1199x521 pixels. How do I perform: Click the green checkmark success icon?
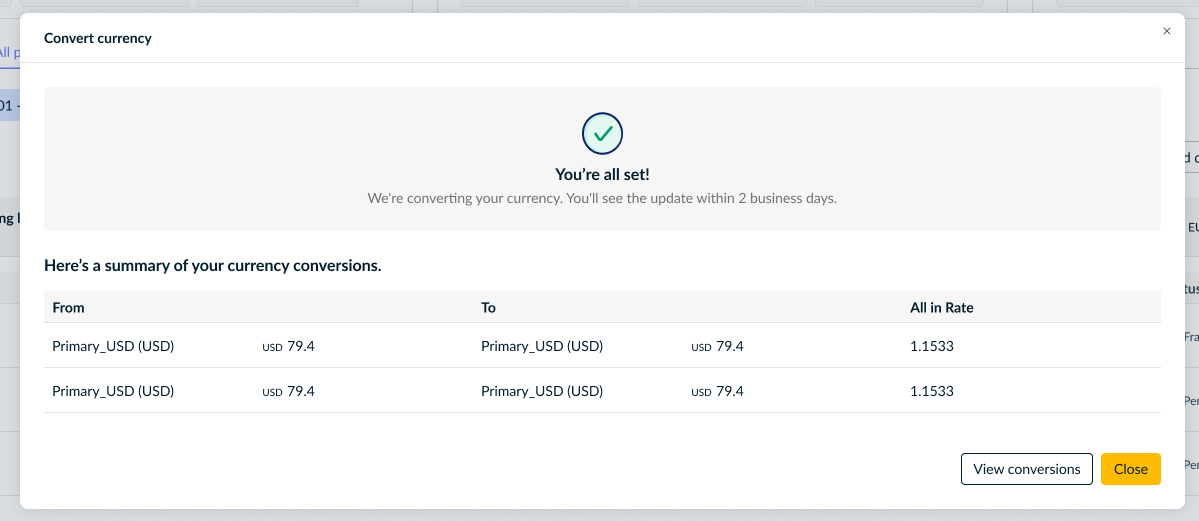[x=603, y=134]
